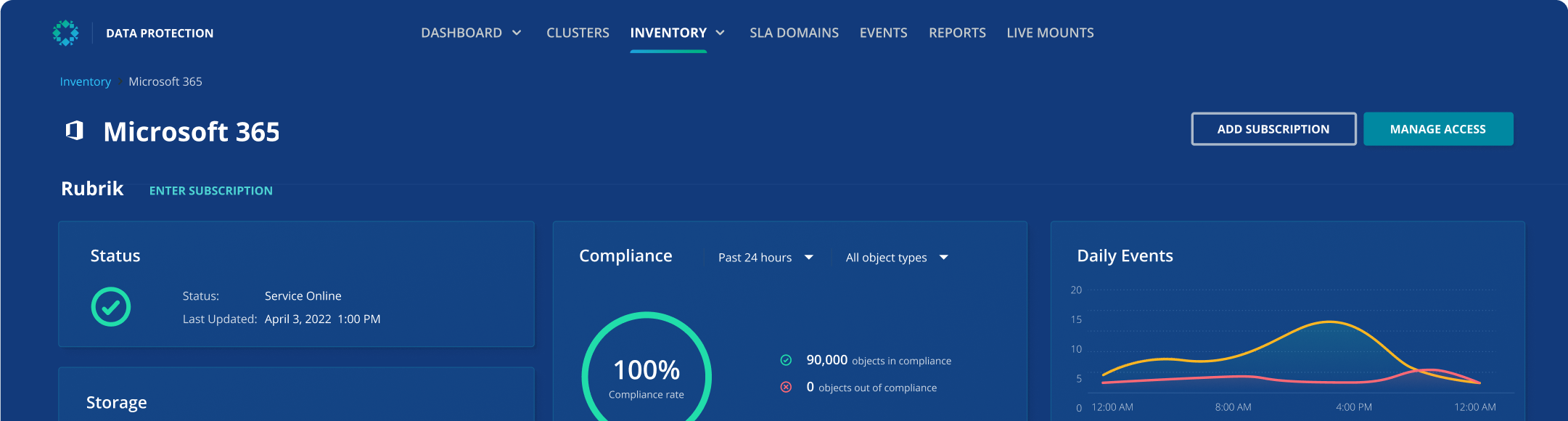Click the Microsoft 365 breadcrumb text
Viewport: 1568px width, 421px height.
click(165, 81)
